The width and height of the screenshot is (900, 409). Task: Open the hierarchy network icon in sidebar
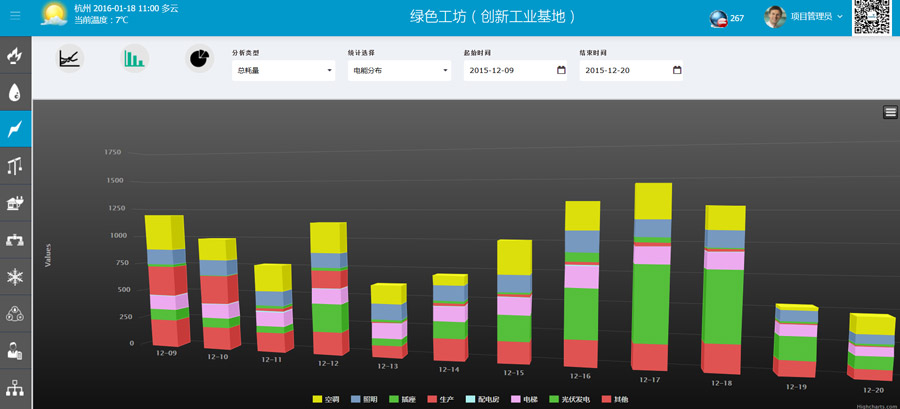15,387
